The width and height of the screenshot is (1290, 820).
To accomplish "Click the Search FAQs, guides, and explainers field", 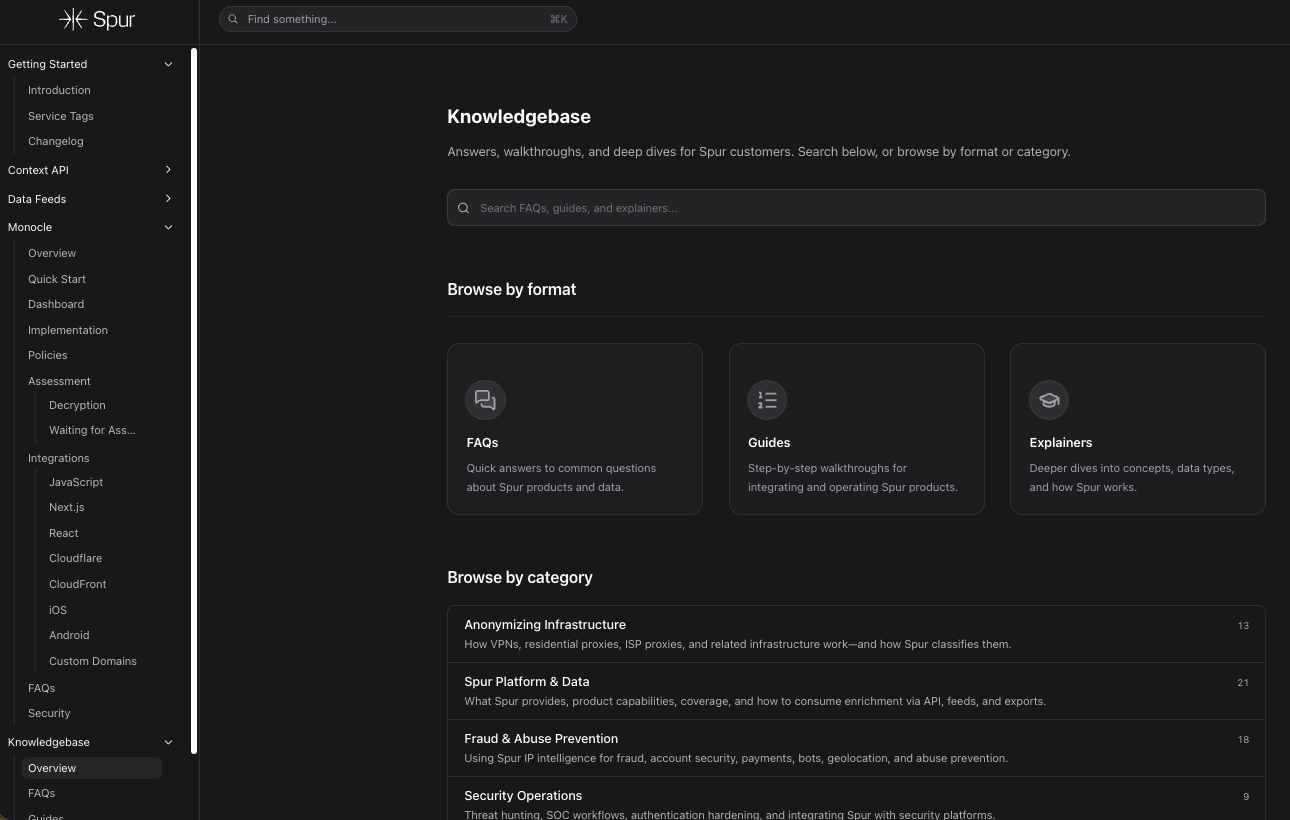I will [x=856, y=208].
